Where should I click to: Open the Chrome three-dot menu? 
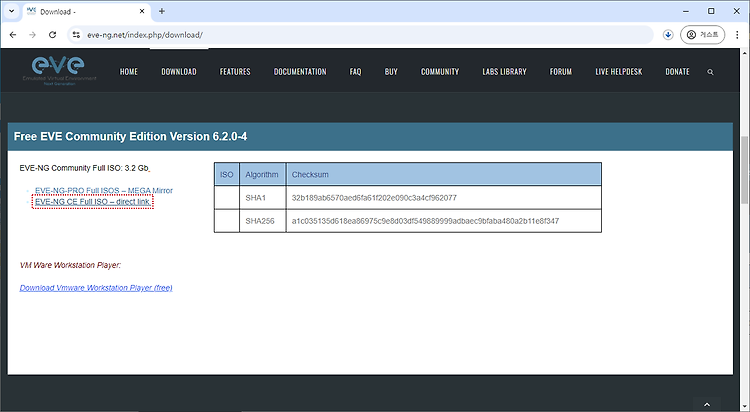[x=737, y=35]
